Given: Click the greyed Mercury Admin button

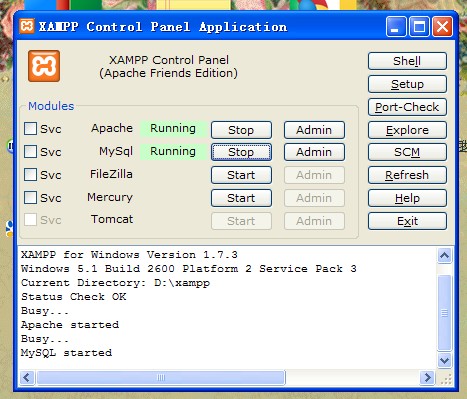Looking at the screenshot, I should 314,198.
